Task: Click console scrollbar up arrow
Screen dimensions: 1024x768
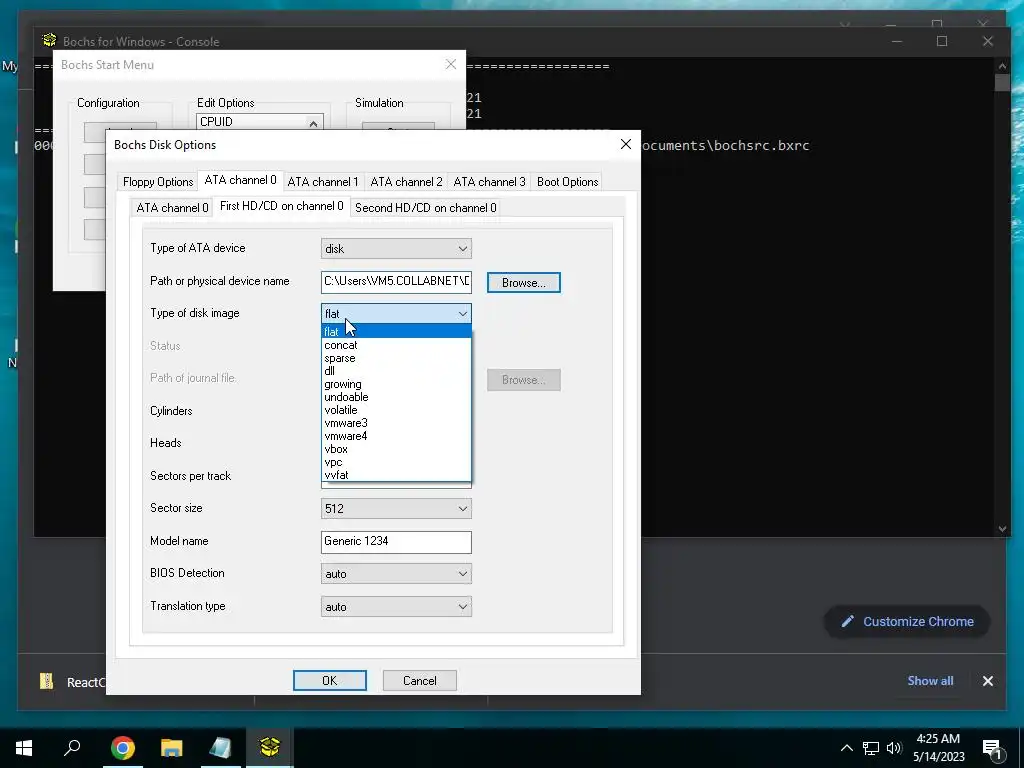Action: click(x=1002, y=65)
